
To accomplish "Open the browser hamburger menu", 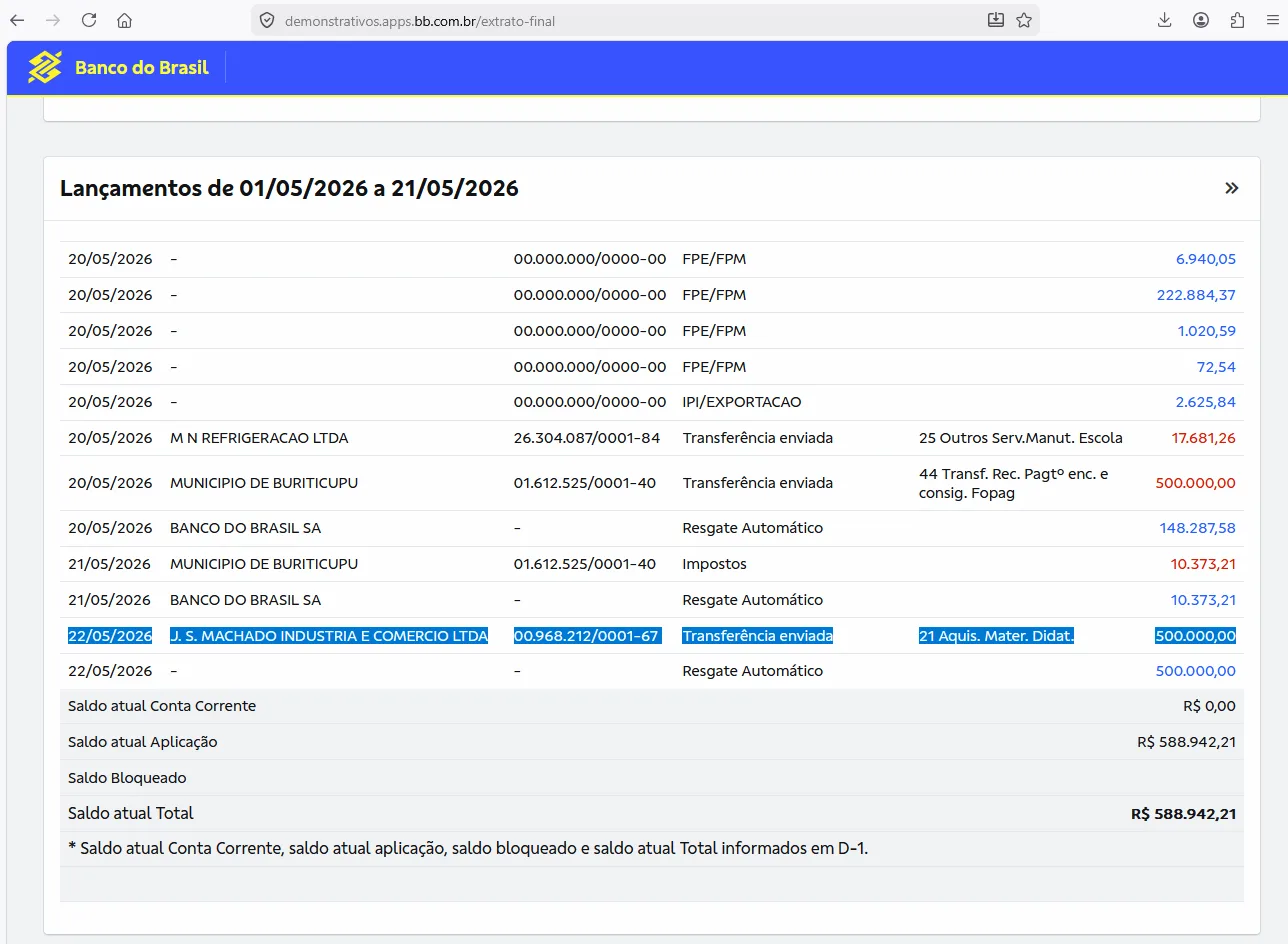I will 1273,20.
